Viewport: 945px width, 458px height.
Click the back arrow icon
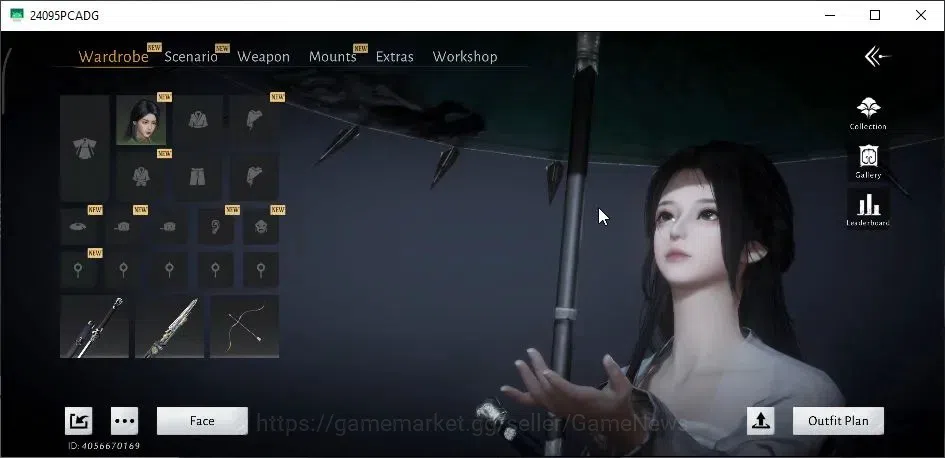tap(877, 57)
